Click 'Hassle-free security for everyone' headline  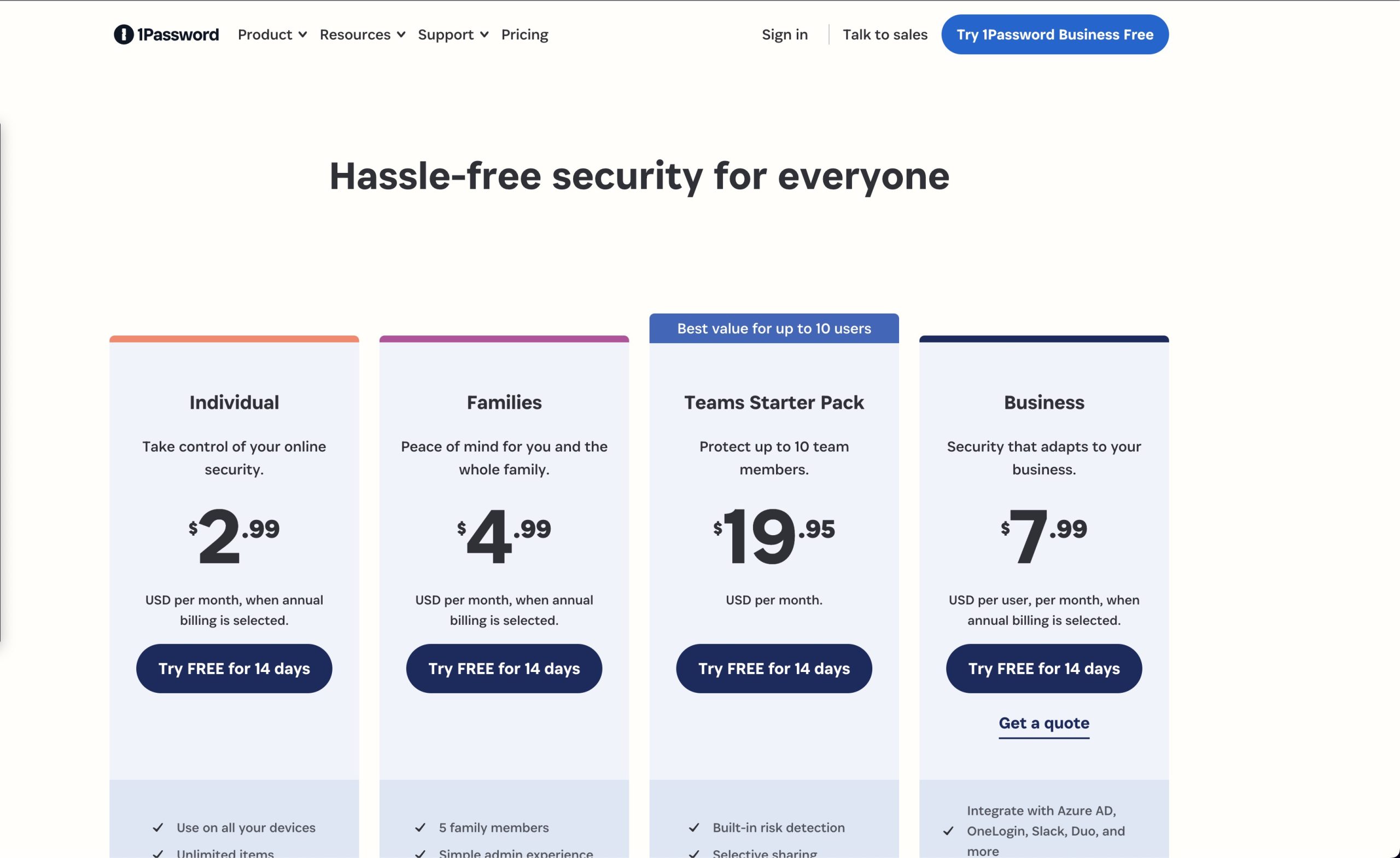(639, 176)
